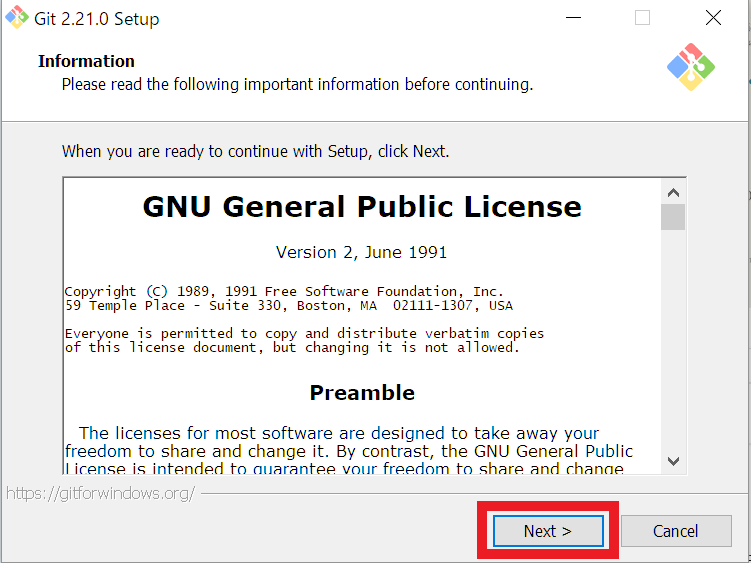This screenshot has height=563, width=751.
Task: Click the "Version 2, June 1991" text
Action: tap(362, 252)
